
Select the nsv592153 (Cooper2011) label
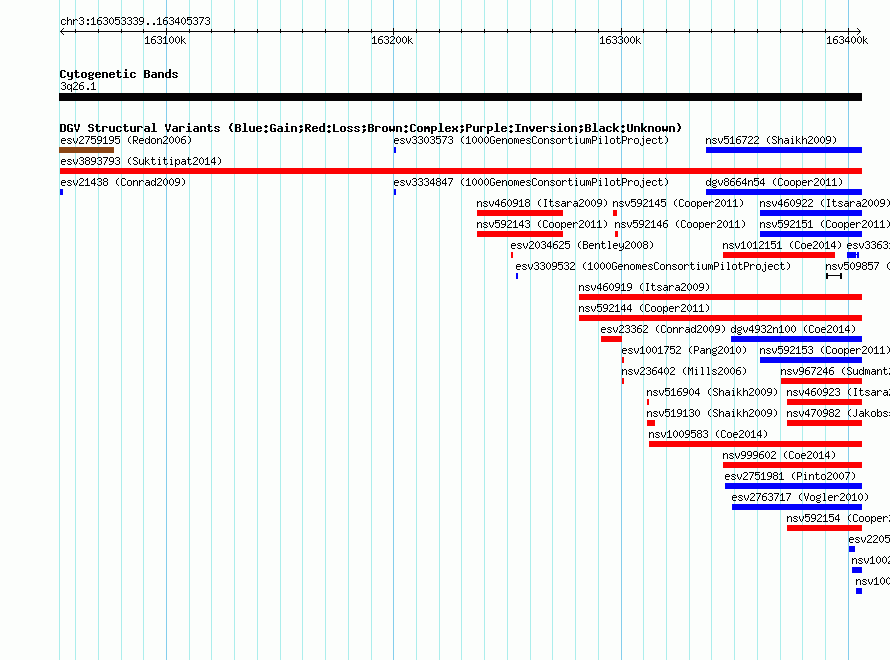[x=824, y=350]
